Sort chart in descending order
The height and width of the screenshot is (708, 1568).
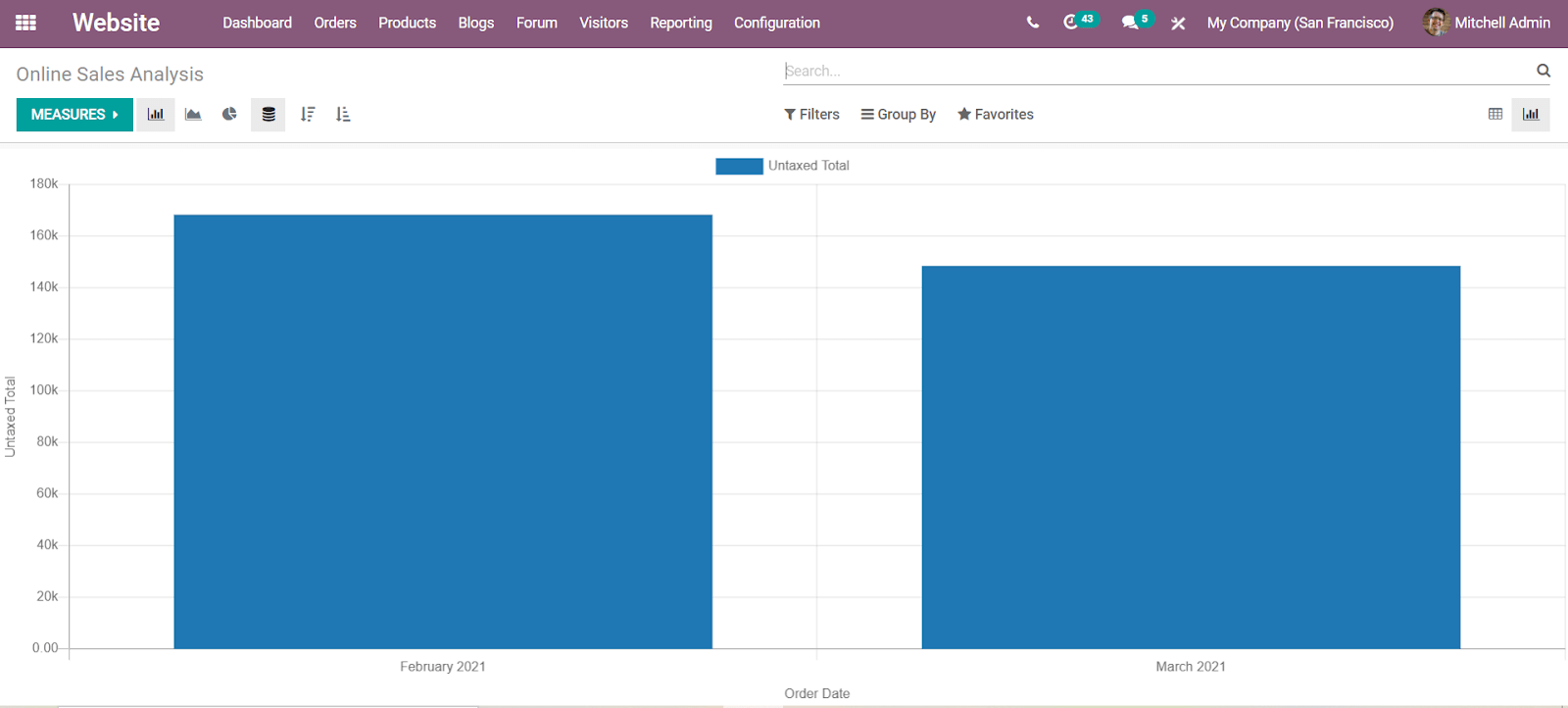(308, 115)
